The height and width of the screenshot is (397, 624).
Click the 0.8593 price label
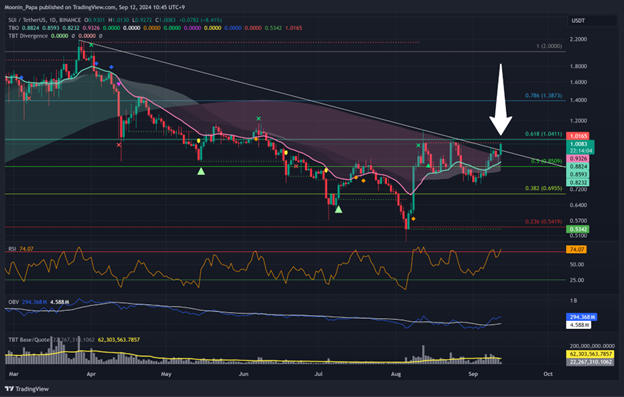(578, 174)
